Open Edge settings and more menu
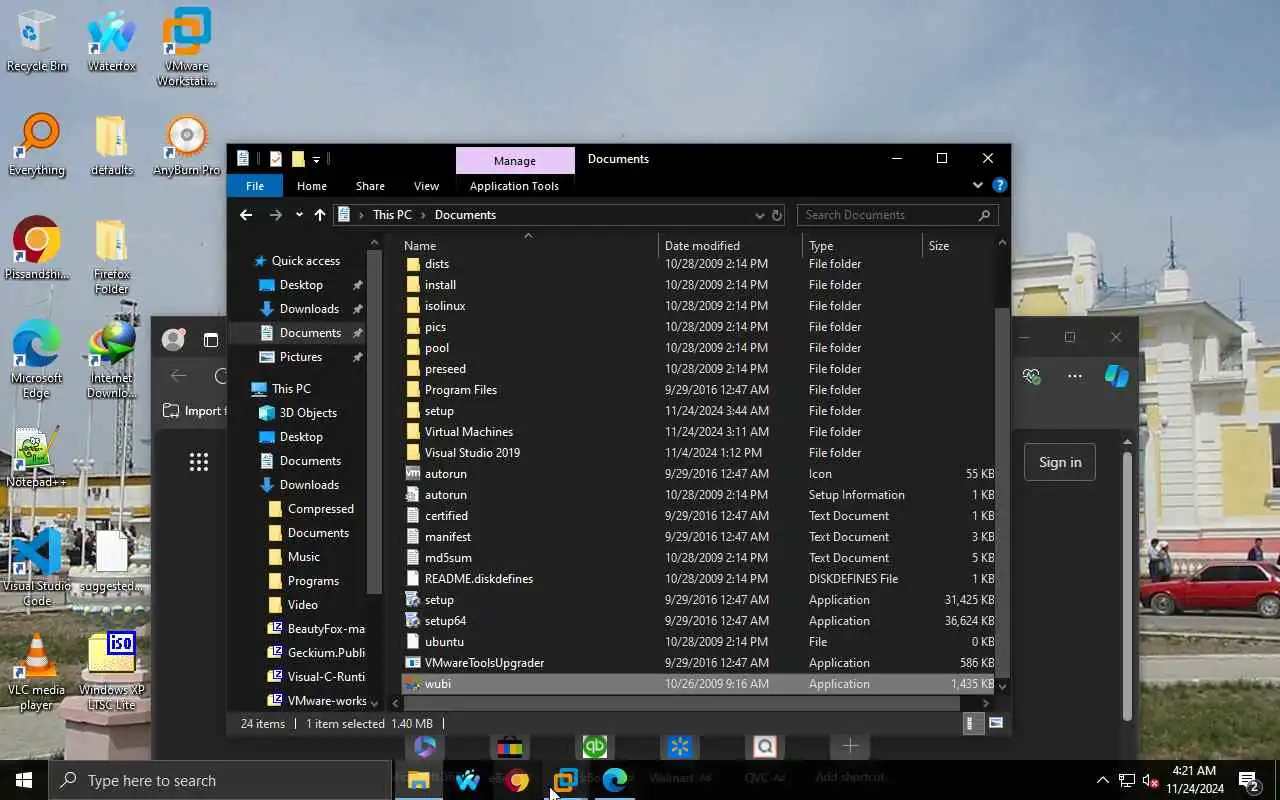Screen dimensions: 1280x800 (x=1075, y=376)
